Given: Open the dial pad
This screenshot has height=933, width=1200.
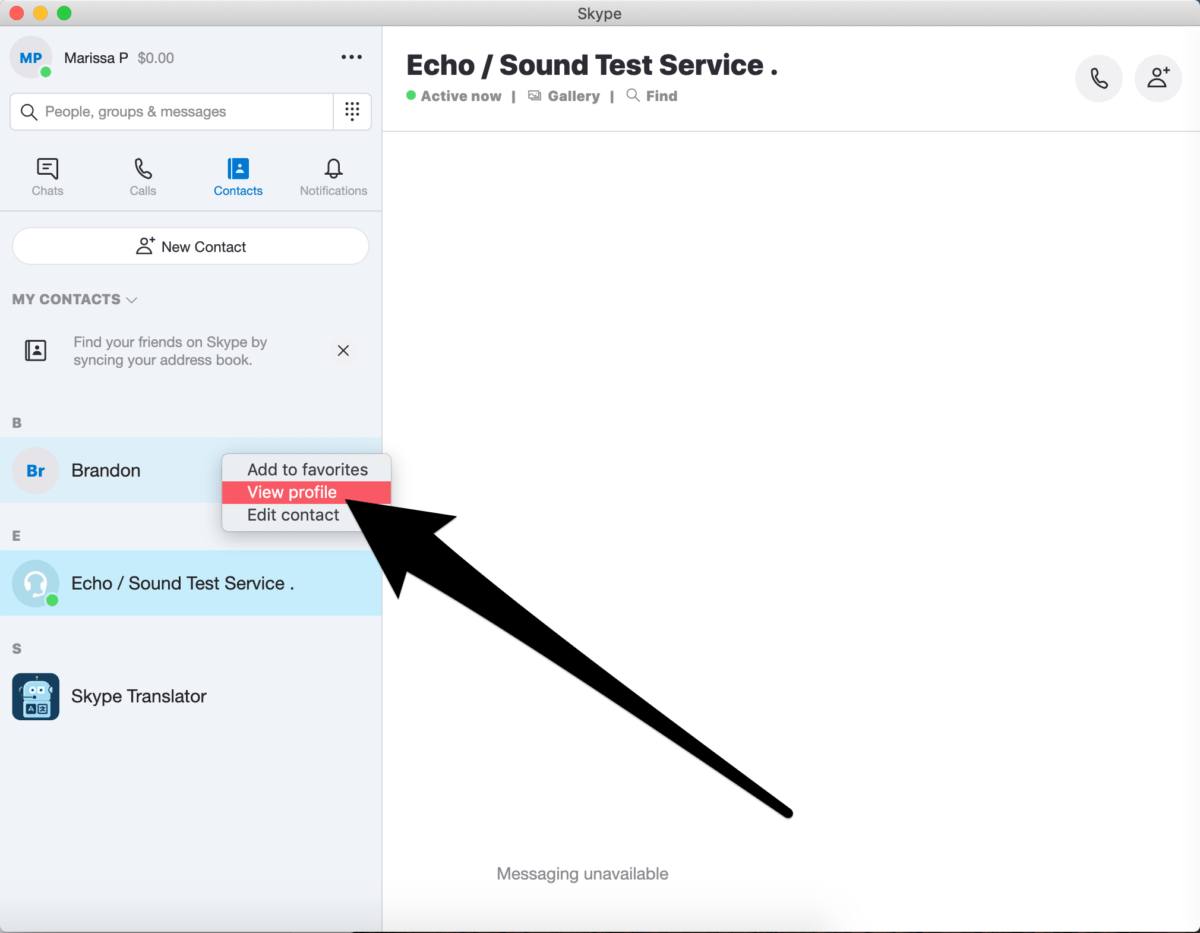Looking at the screenshot, I should point(352,112).
